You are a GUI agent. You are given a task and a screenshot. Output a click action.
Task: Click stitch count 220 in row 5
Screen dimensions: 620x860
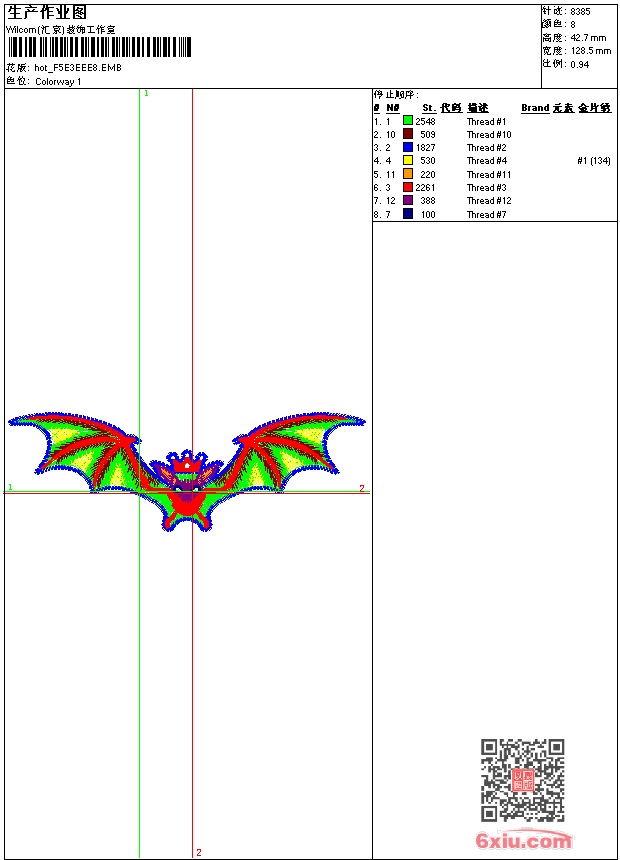pos(428,174)
